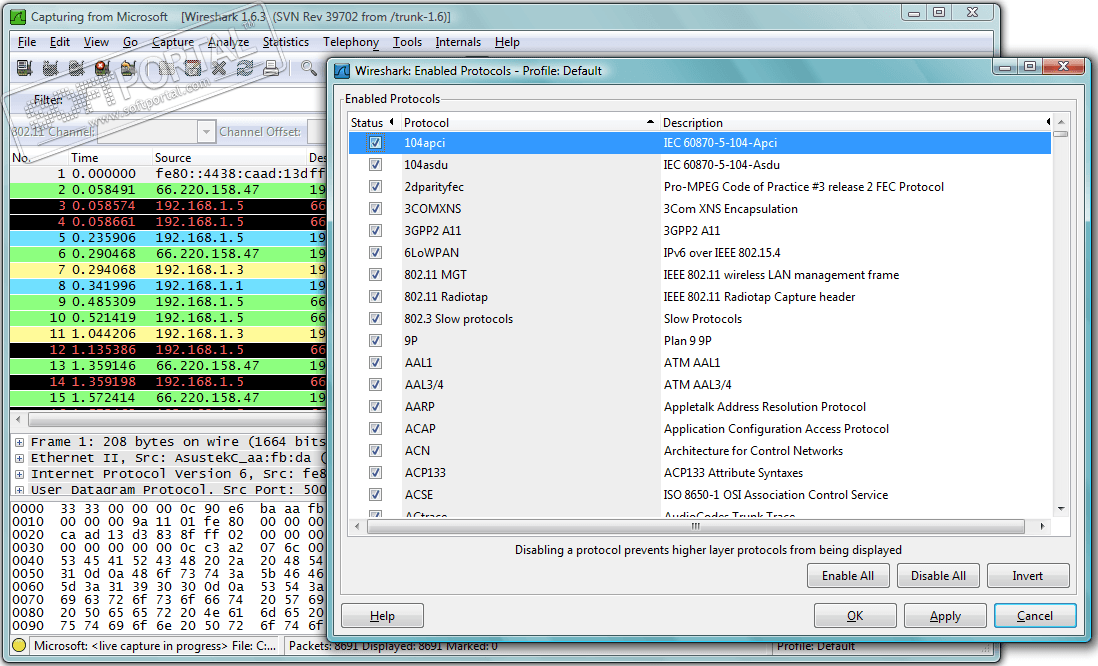
Task: Click the protocol list horizontal scrollbar
Action: point(695,527)
